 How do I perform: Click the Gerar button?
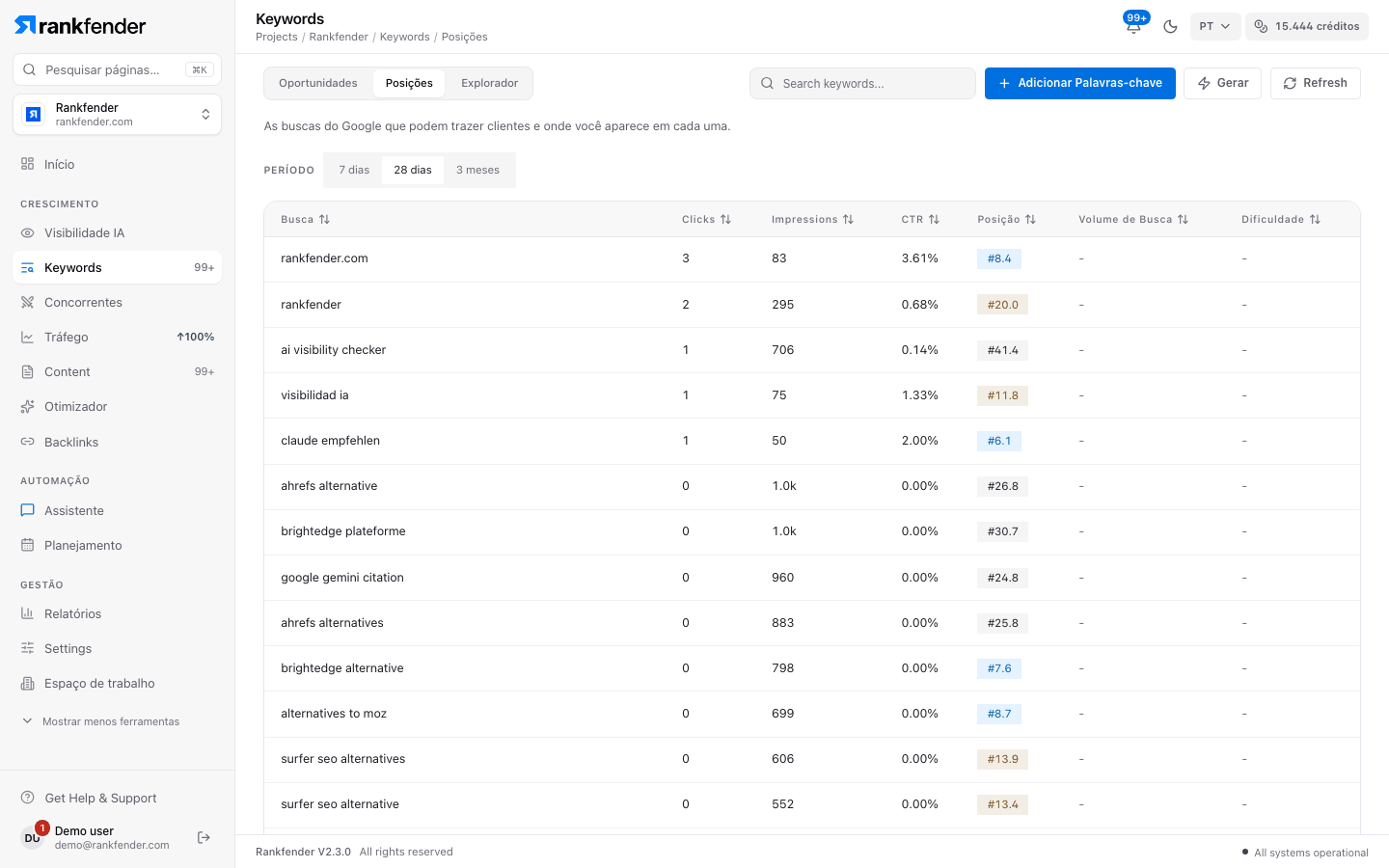tap(1222, 84)
